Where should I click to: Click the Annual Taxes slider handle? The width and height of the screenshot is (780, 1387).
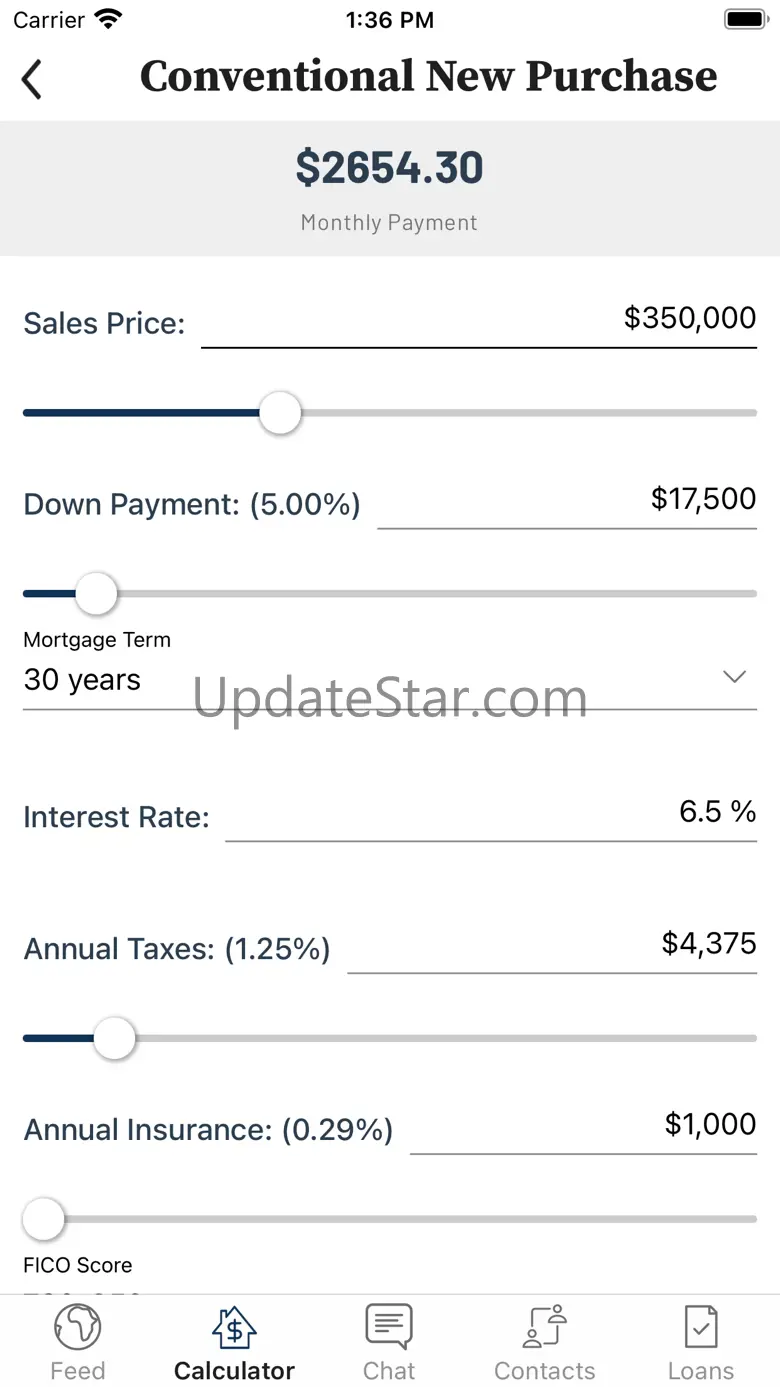coord(115,1038)
